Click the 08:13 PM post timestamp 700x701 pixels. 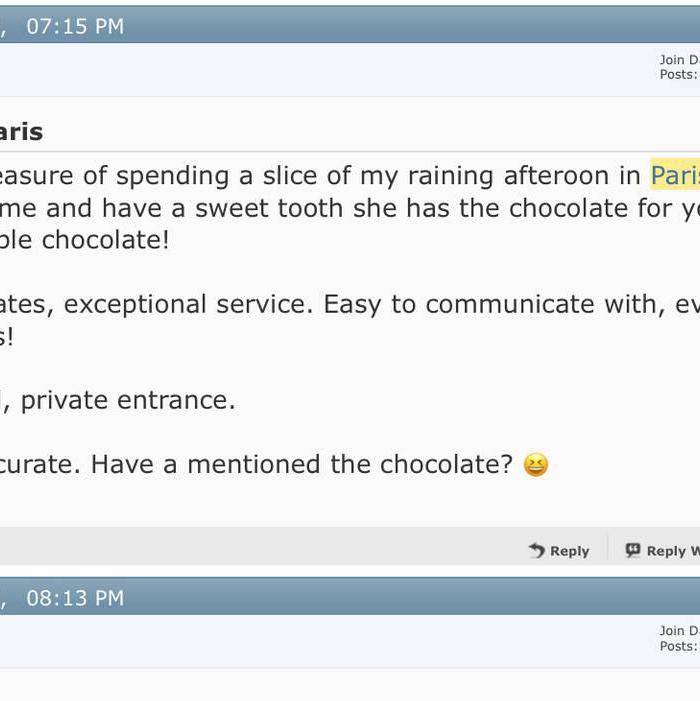tap(75, 598)
